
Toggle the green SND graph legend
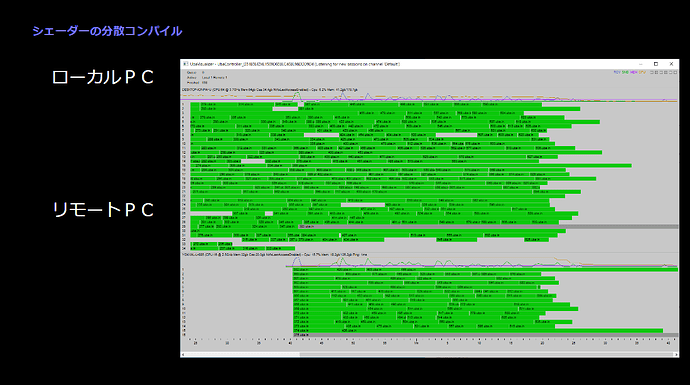pos(625,72)
